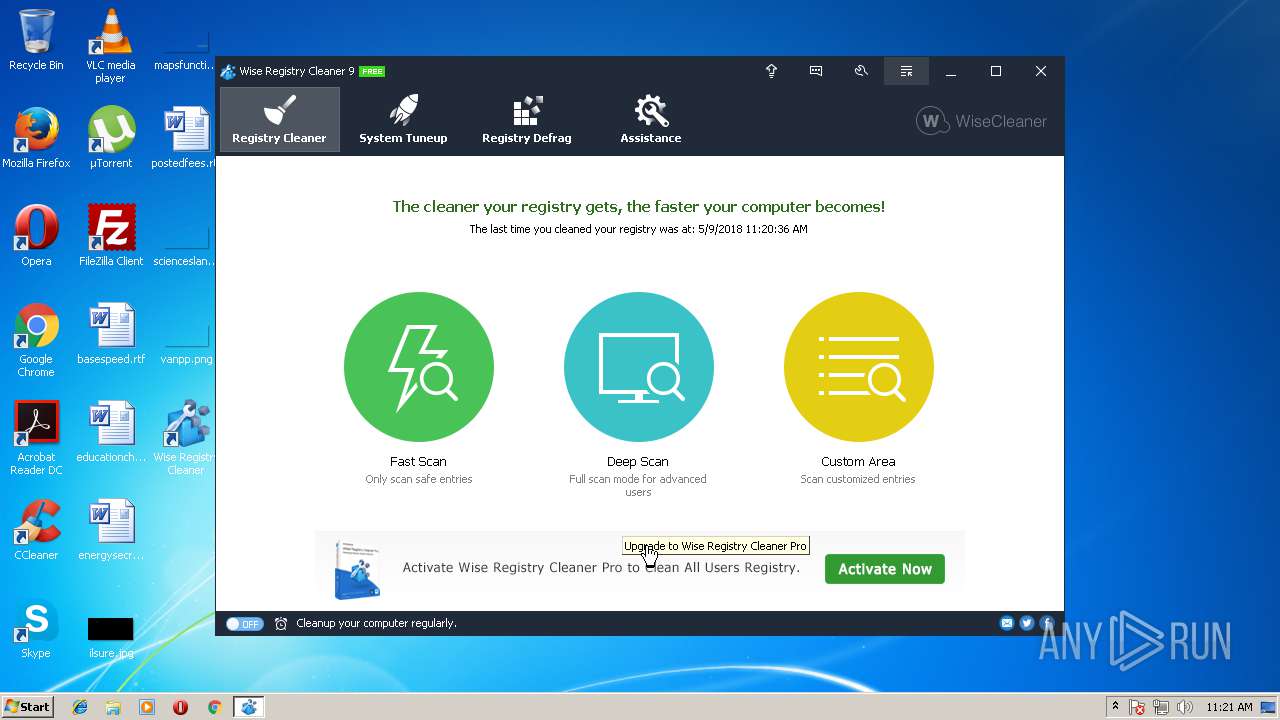Go to the Assistance tab
1280x720 pixels.
pyautogui.click(x=651, y=120)
